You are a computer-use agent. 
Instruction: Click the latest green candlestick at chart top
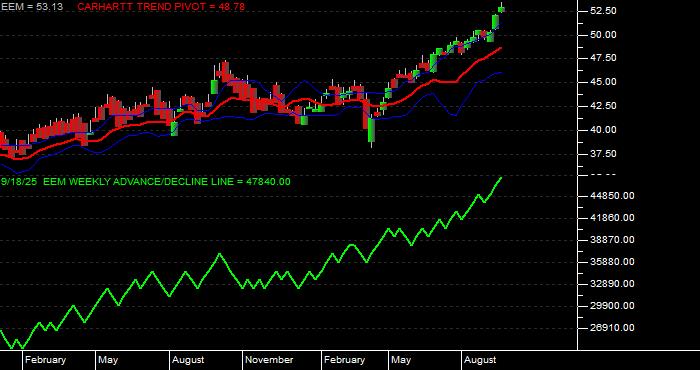501,9
